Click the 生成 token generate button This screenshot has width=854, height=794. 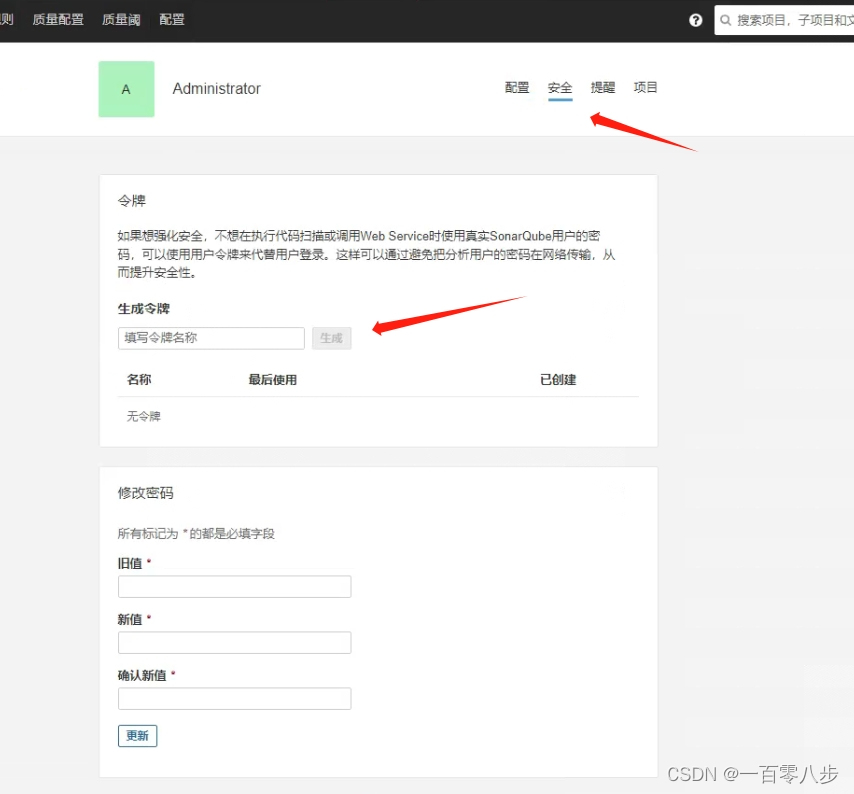click(x=331, y=338)
